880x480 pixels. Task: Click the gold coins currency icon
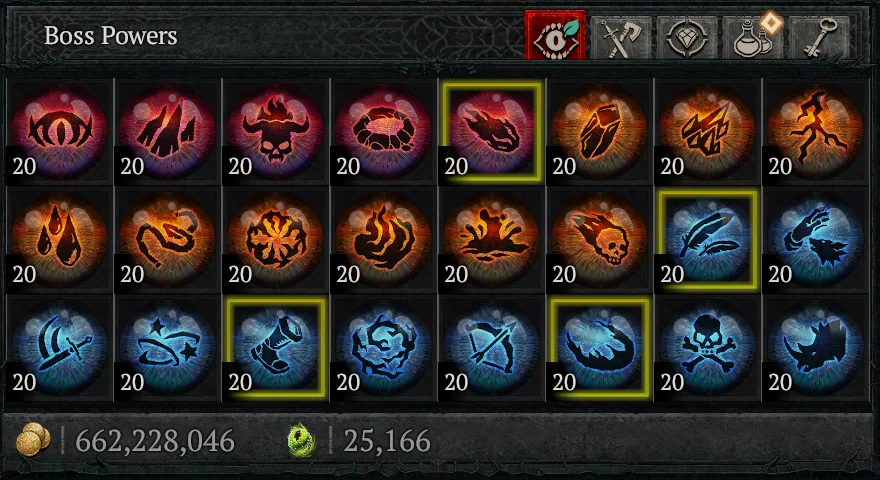(33, 440)
